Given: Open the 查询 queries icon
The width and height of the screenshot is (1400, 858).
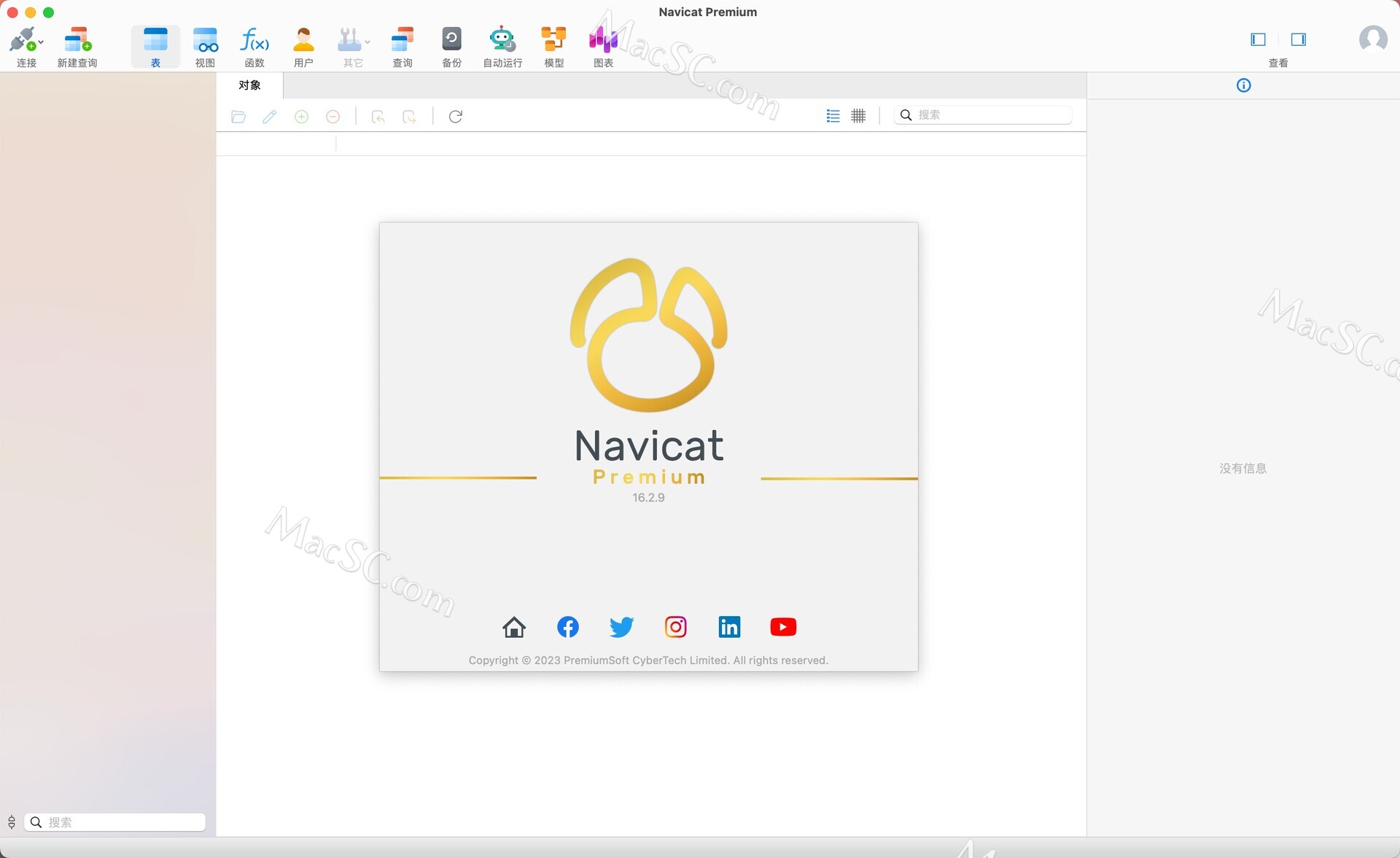Looking at the screenshot, I should click(402, 39).
